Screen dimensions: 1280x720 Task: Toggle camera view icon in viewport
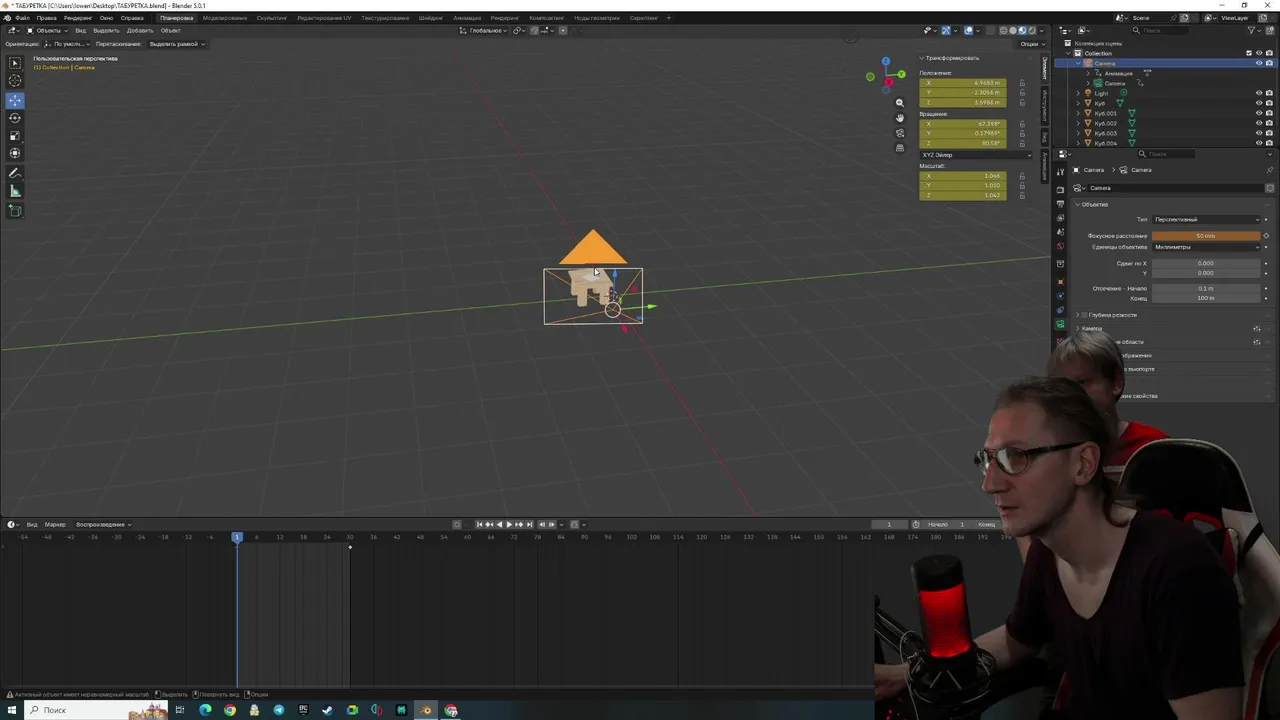900,133
